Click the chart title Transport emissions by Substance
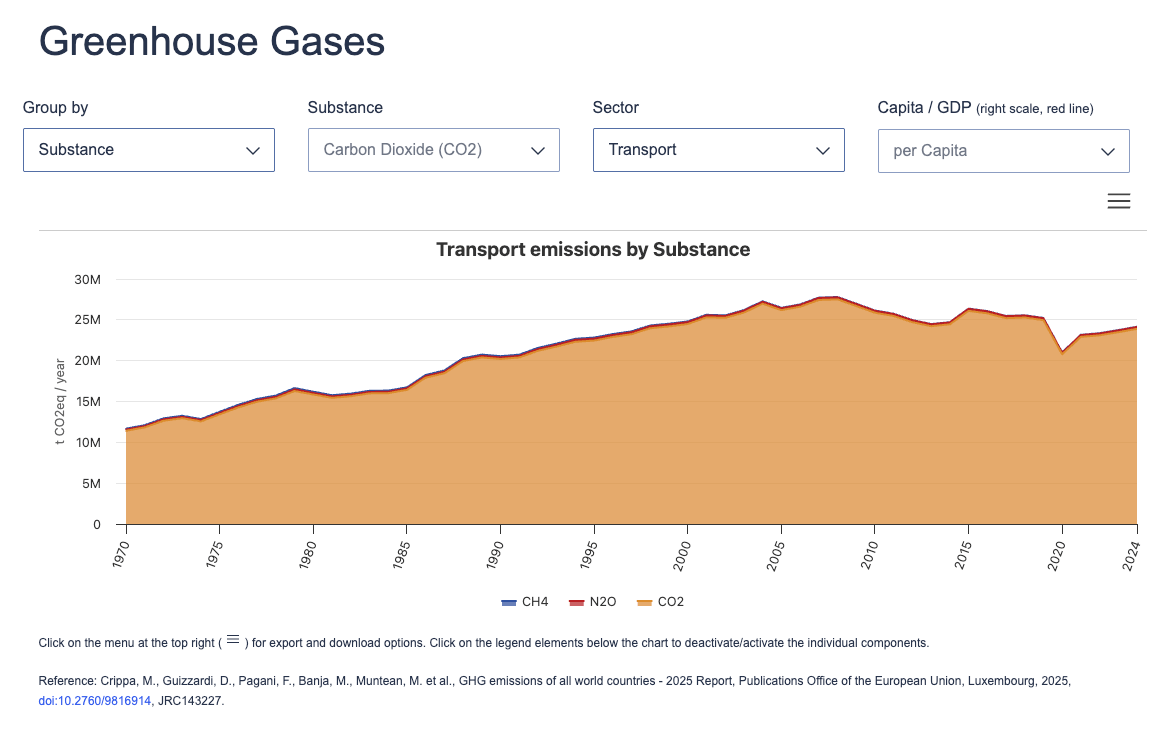1165x746 pixels. click(593, 249)
